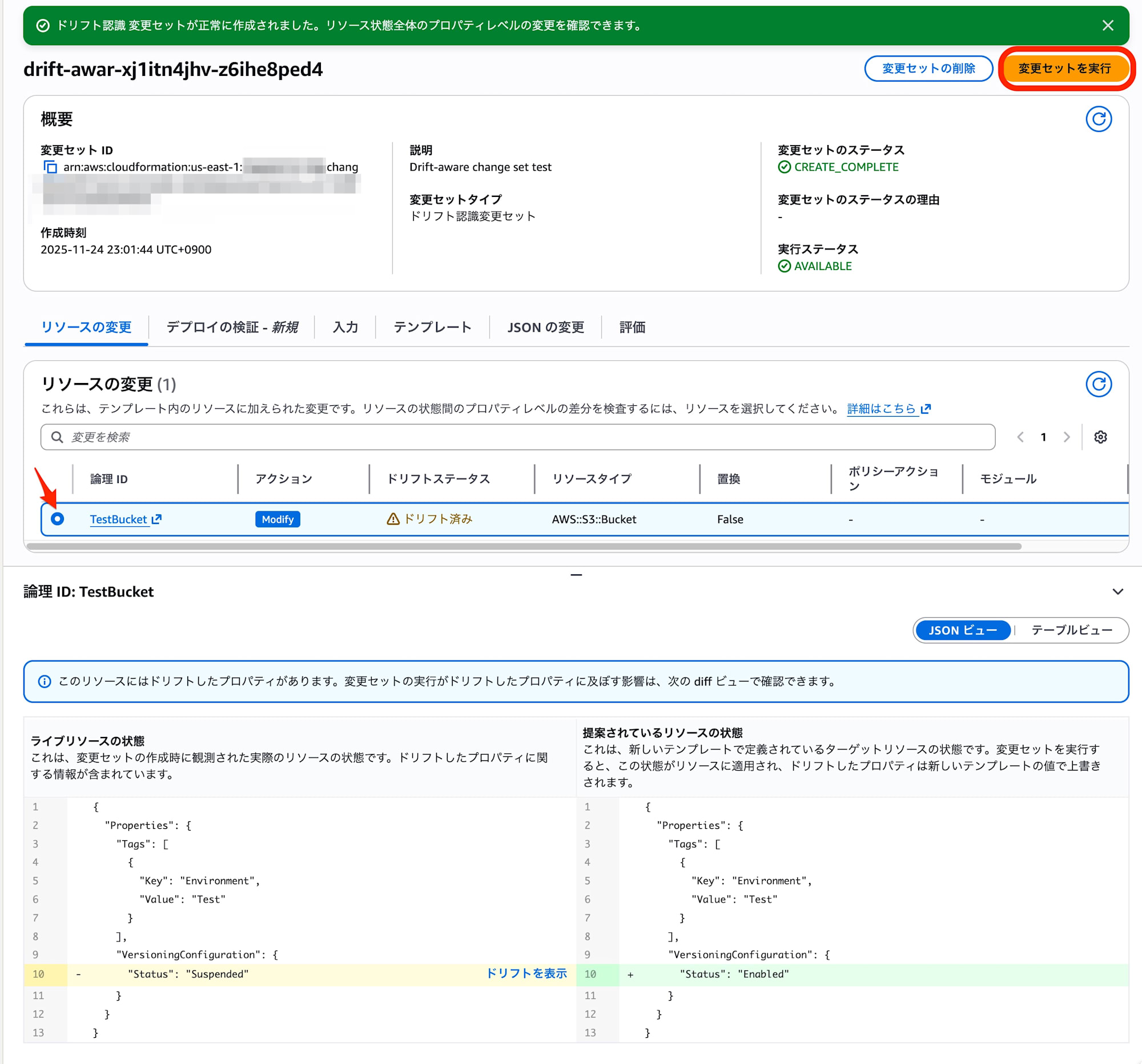
Task: Refresh the 概要 panel
Action: (1100, 119)
